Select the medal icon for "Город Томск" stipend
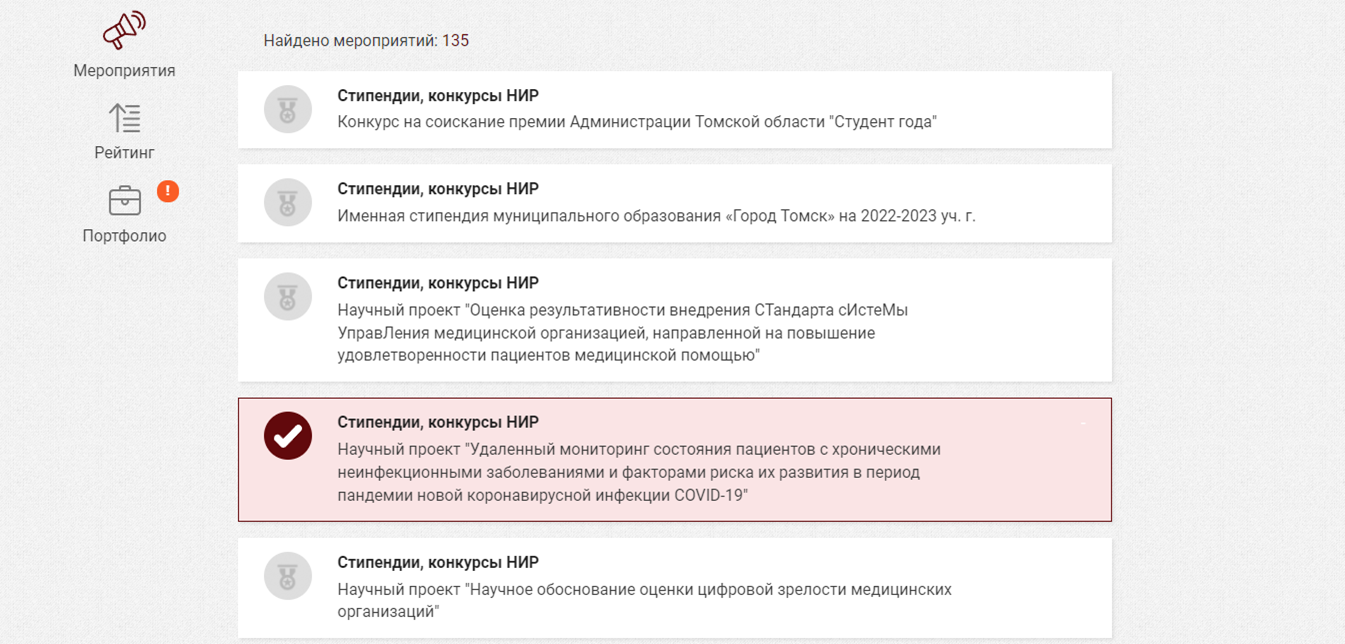This screenshot has width=1345, height=644. [288, 203]
